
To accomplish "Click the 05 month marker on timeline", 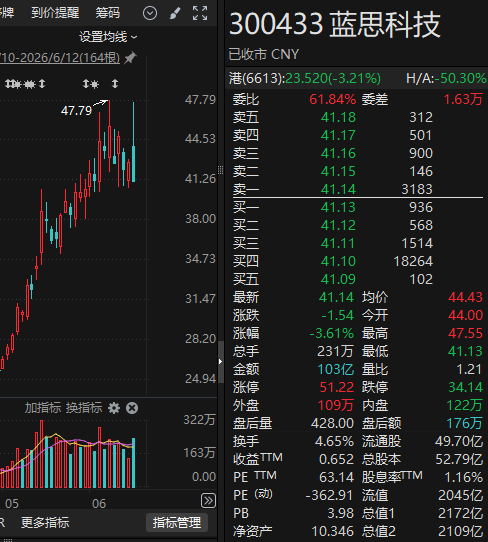I will coord(12,504).
